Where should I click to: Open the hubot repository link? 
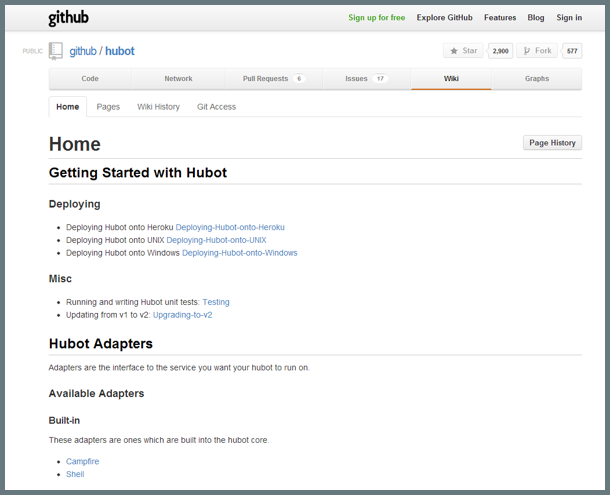pyautogui.click(x=120, y=51)
